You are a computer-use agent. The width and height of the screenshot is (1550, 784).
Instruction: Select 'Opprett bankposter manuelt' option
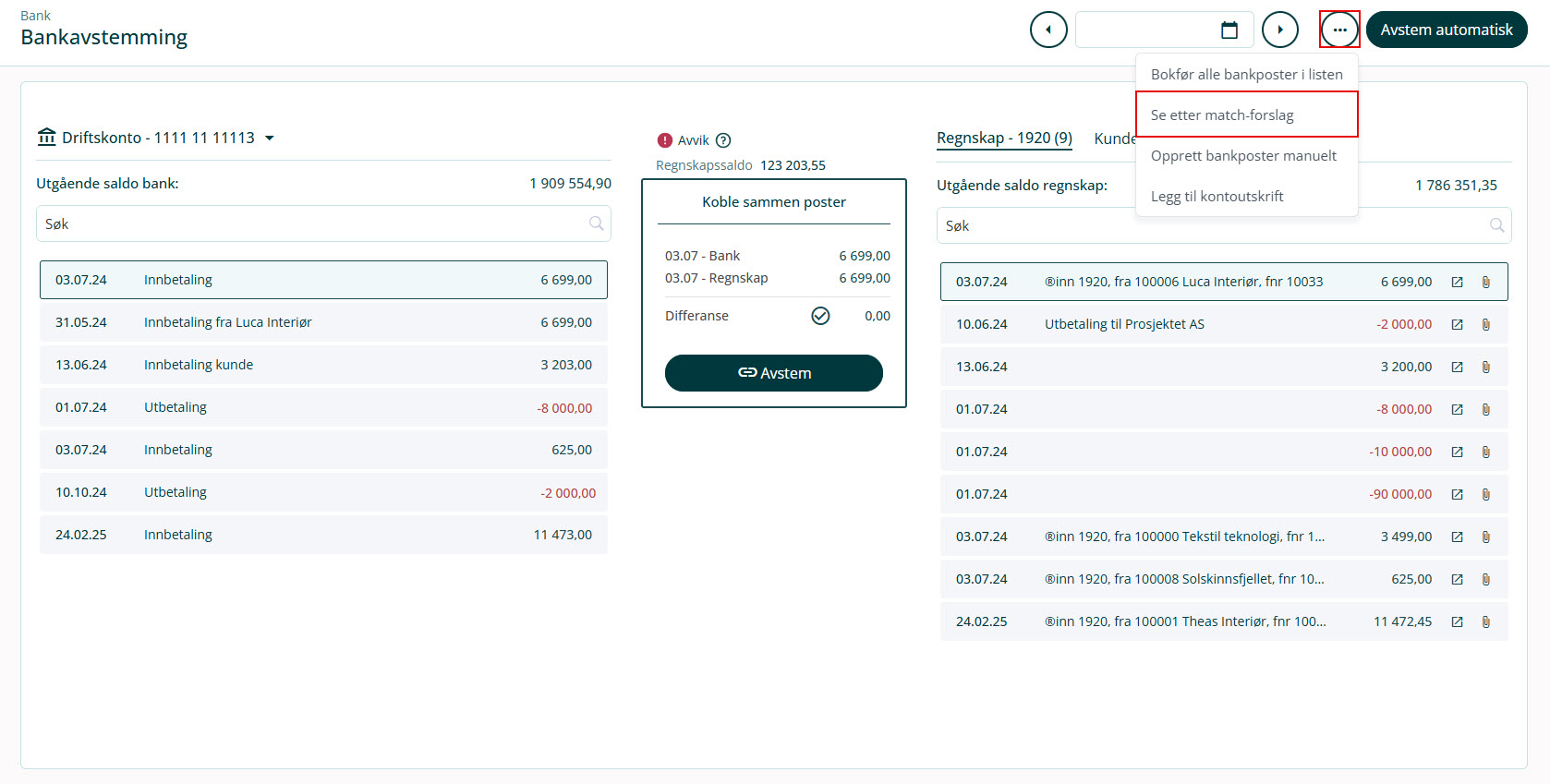point(1243,156)
